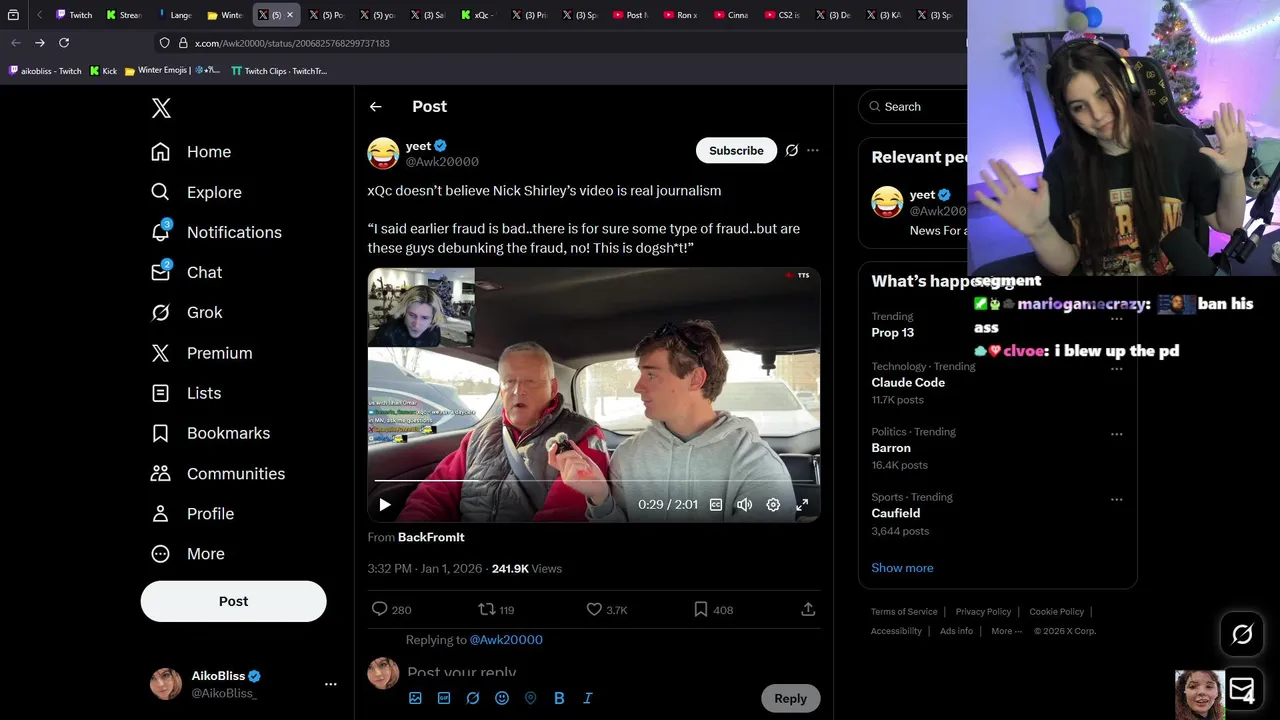Screen dimensions: 1280x720
Task: Click @Awk20000 in Replying to line
Action: (x=506, y=640)
